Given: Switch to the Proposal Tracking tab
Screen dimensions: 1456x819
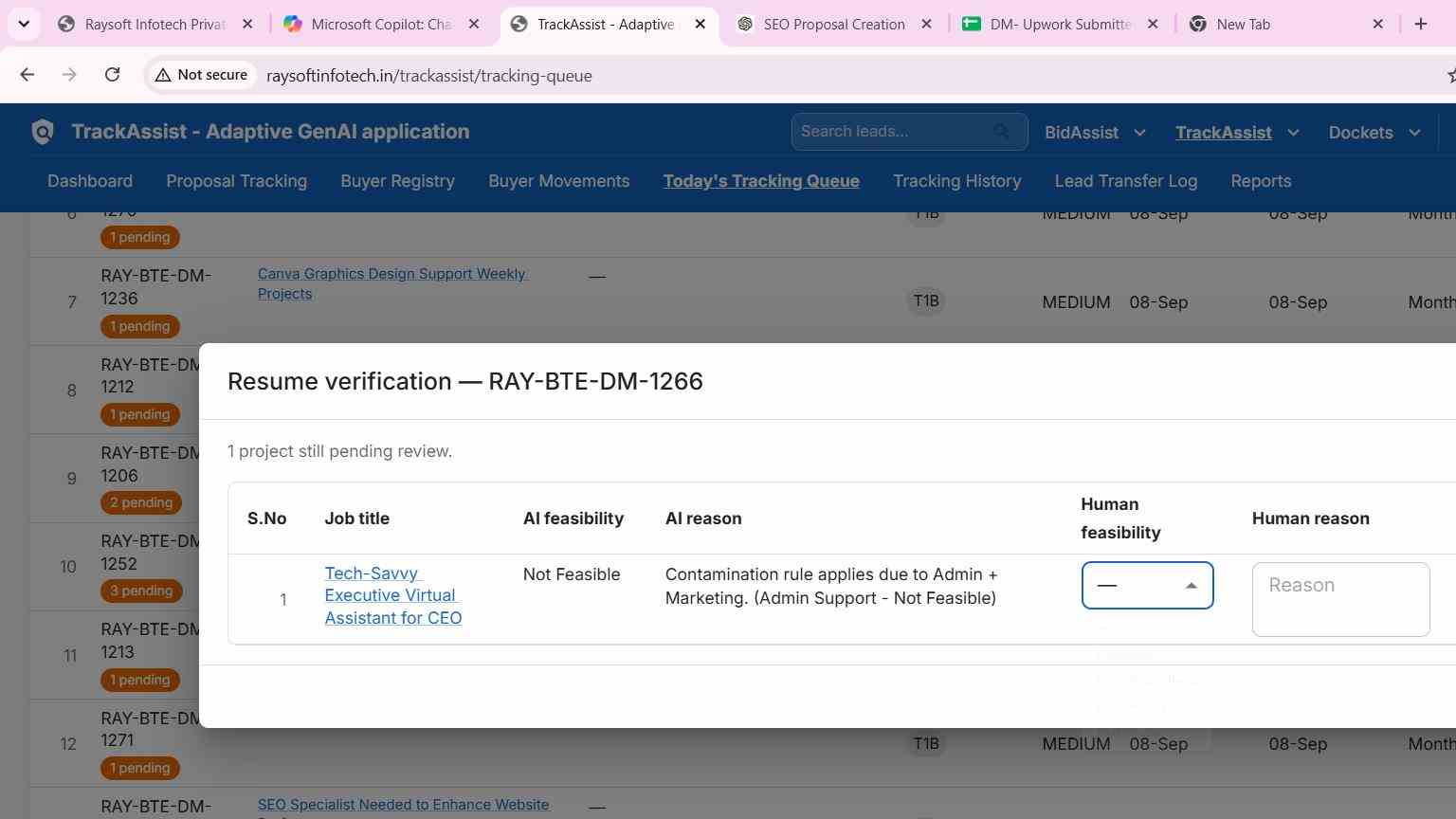Looking at the screenshot, I should click(236, 181).
